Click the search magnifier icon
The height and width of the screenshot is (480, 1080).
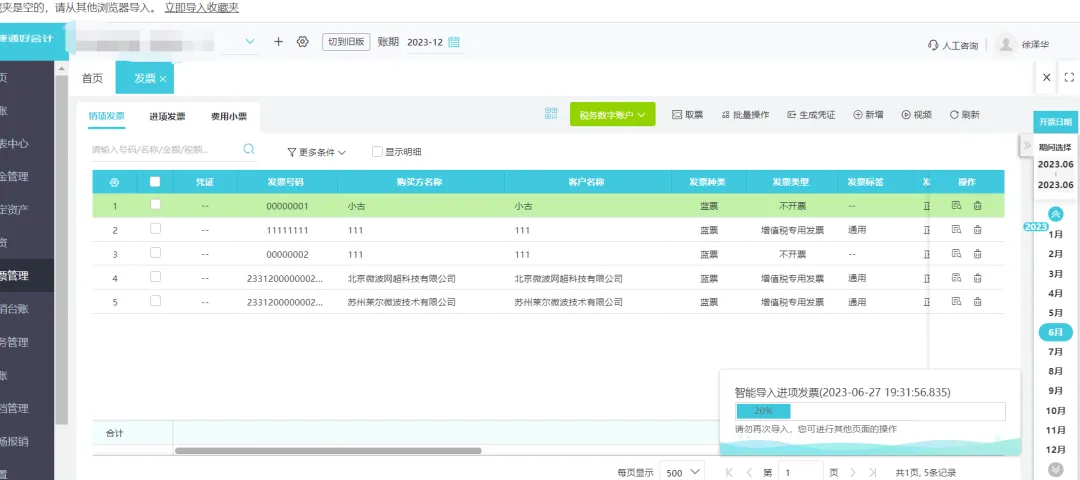[249, 149]
